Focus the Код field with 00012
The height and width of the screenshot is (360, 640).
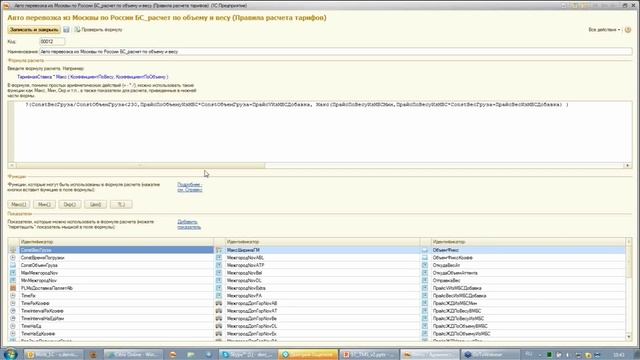[52, 41]
